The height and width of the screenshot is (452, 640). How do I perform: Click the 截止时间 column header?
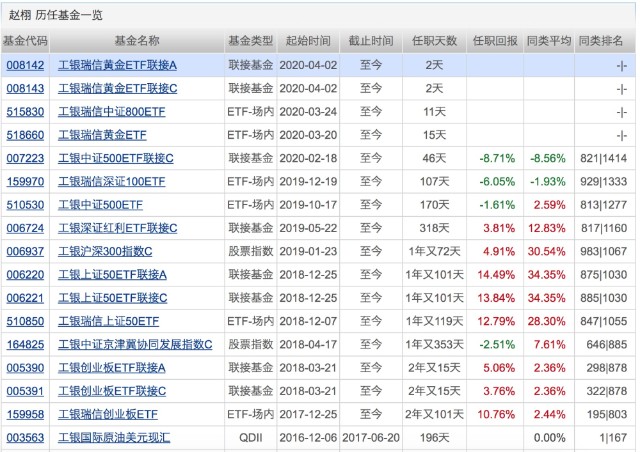pos(371,41)
